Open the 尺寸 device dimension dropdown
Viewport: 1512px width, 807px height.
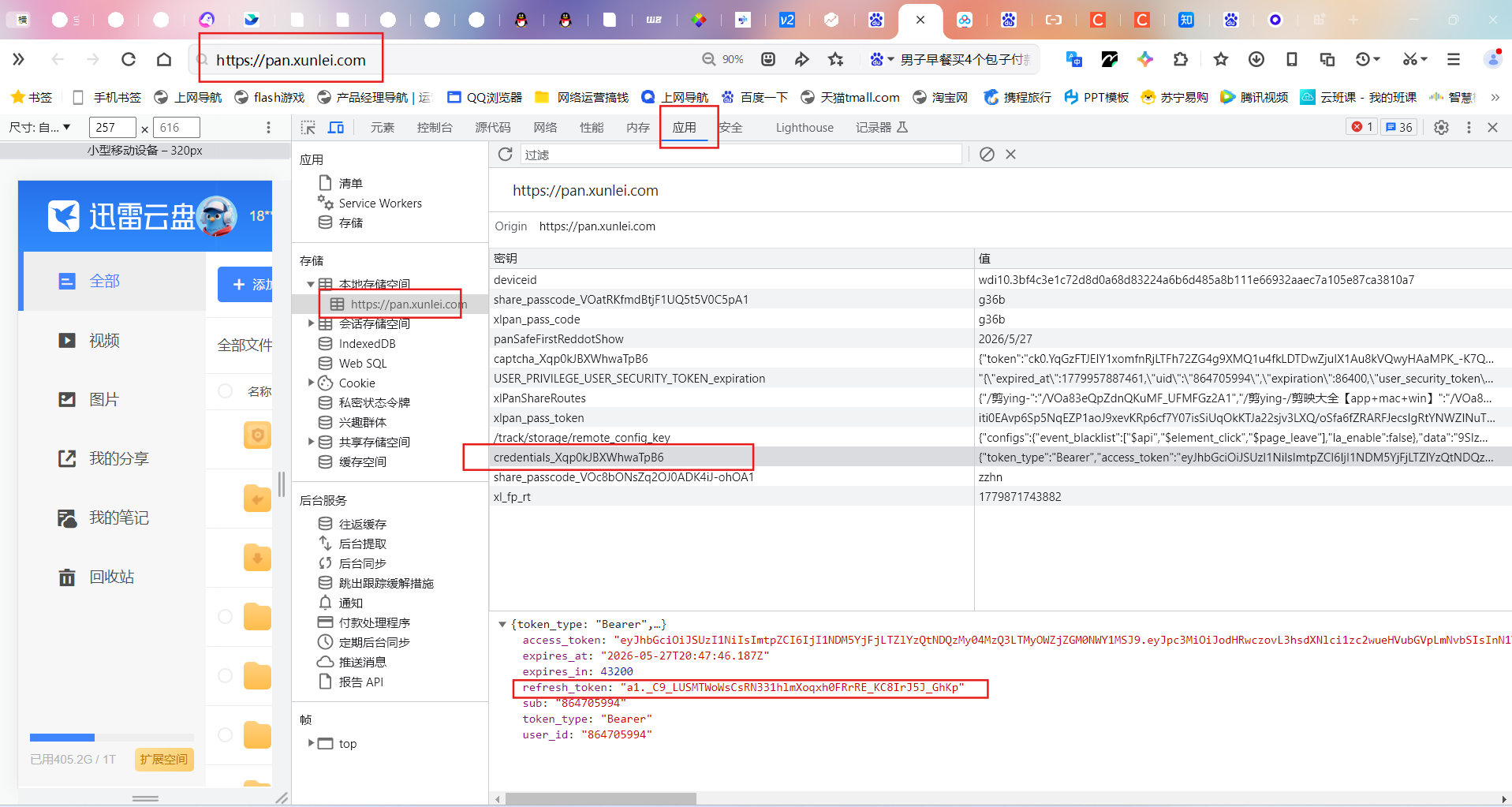(39, 127)
